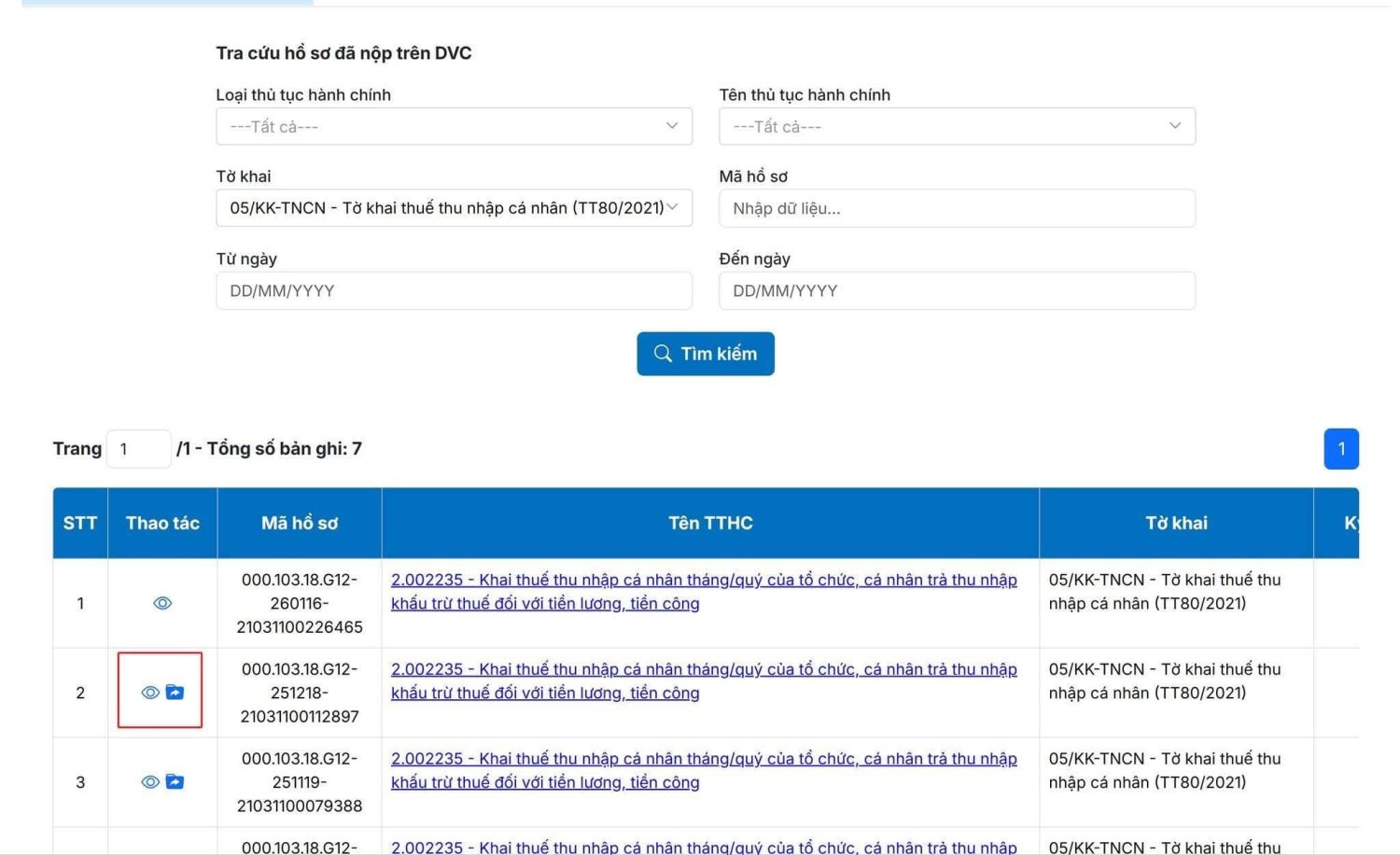Screen dimensions: 1400x855
Task: Open the Tờ khai dropdown showing 05/KK-TNCN
Action: [x=454, y=208]
